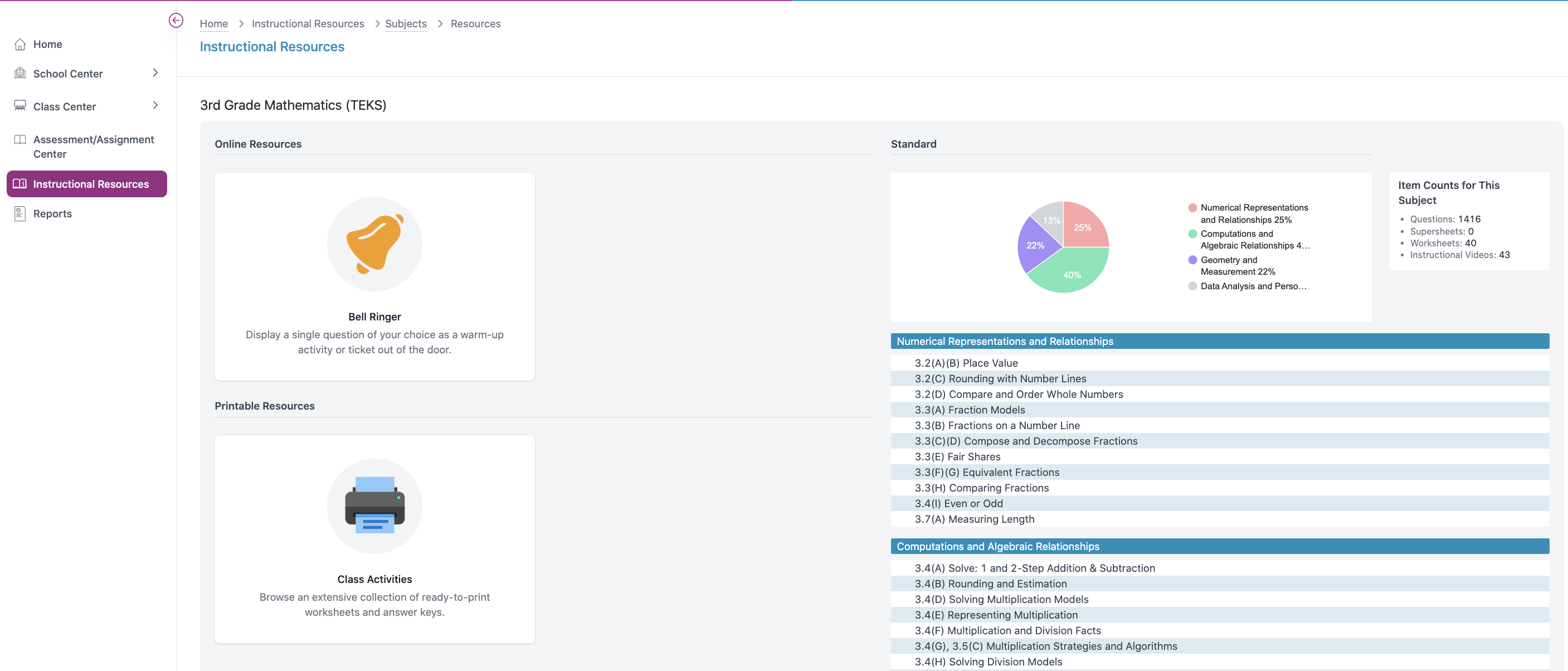Click the Home house icon in sidebar
1568x671 pixels.
(20, 45)
